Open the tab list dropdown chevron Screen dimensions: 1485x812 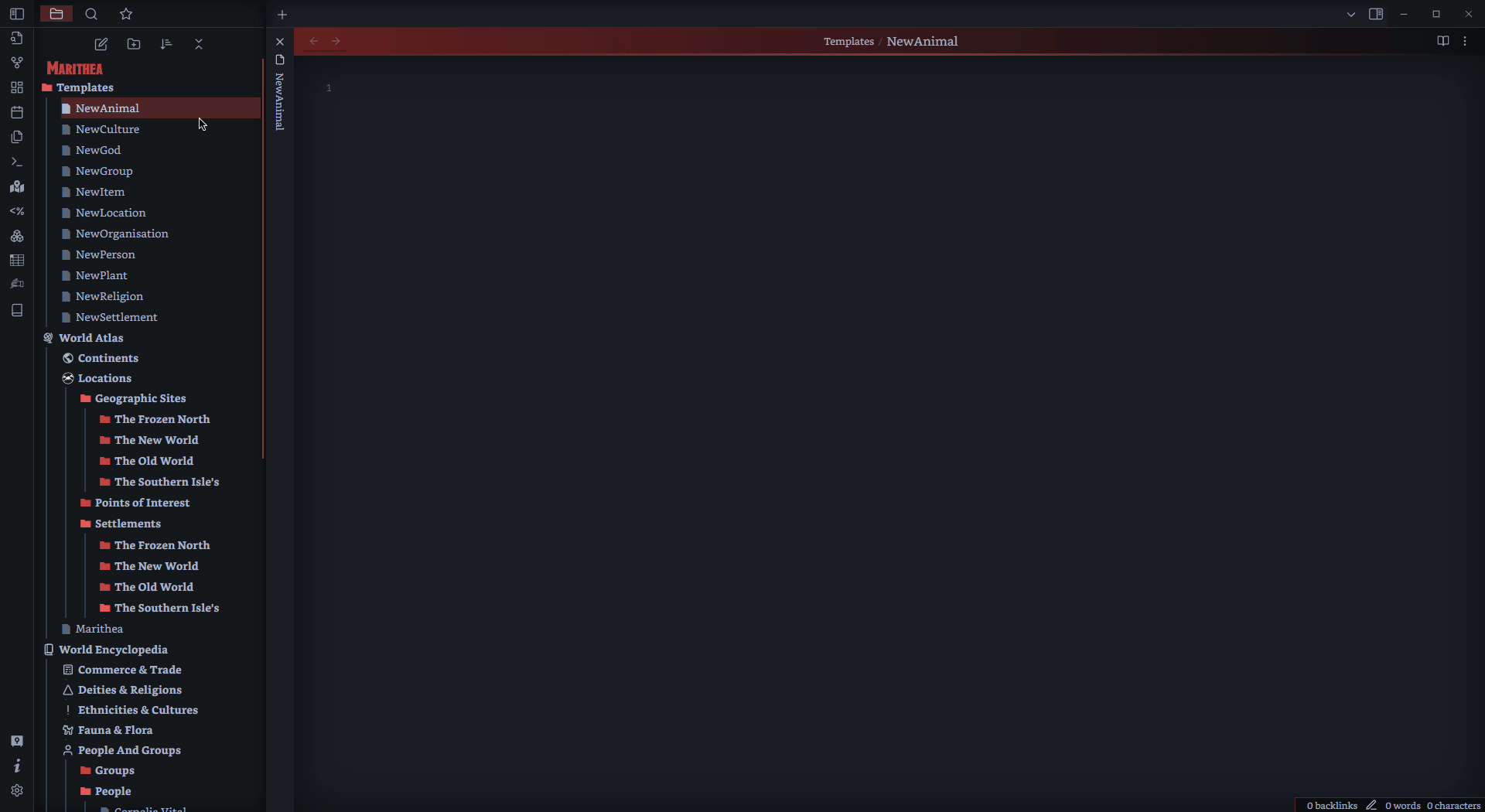click(1351, 14)
